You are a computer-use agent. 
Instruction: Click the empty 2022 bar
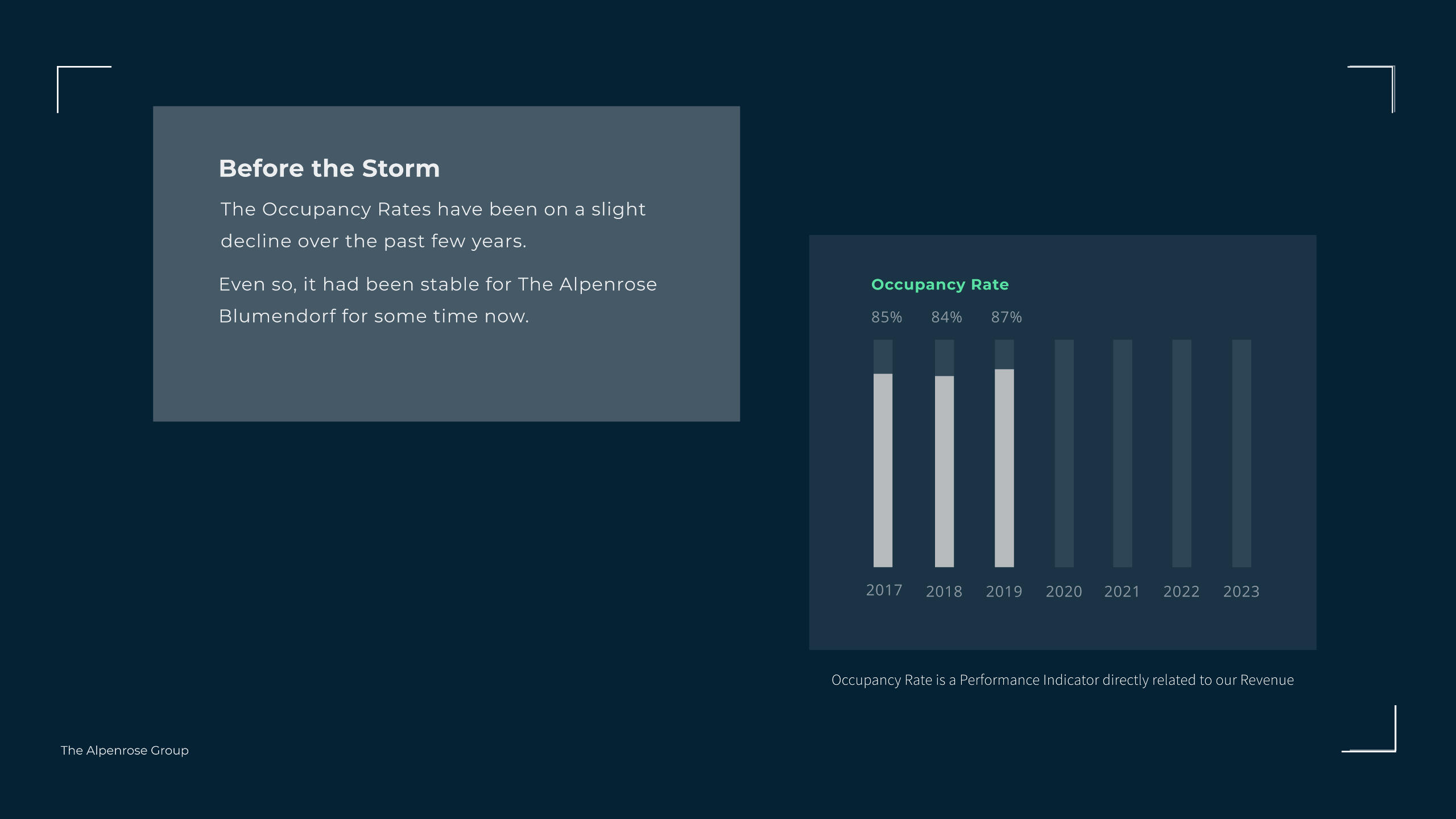(x=1181, y=453)
